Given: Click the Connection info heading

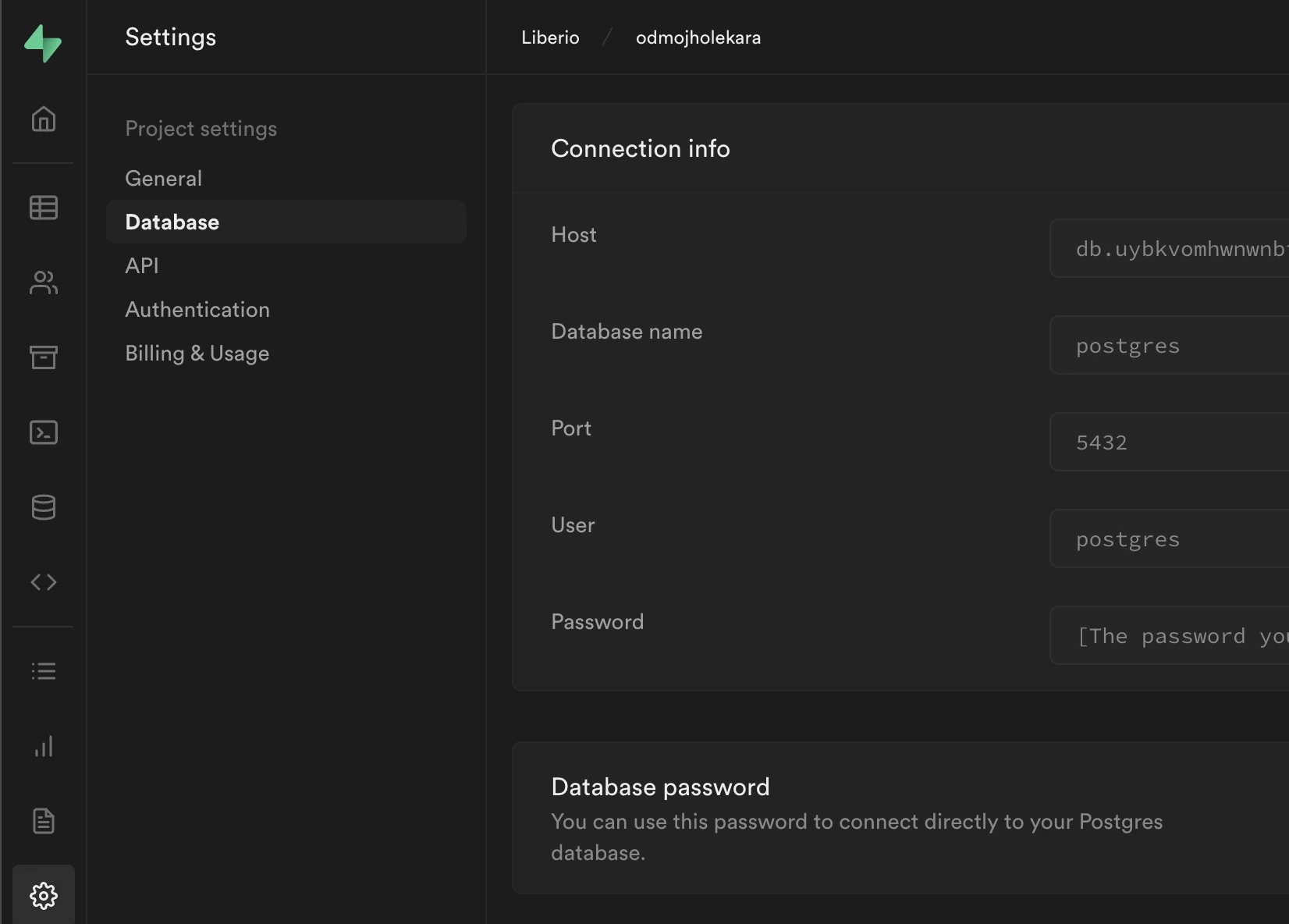Looking at the screenshot, I should [641, 148].
